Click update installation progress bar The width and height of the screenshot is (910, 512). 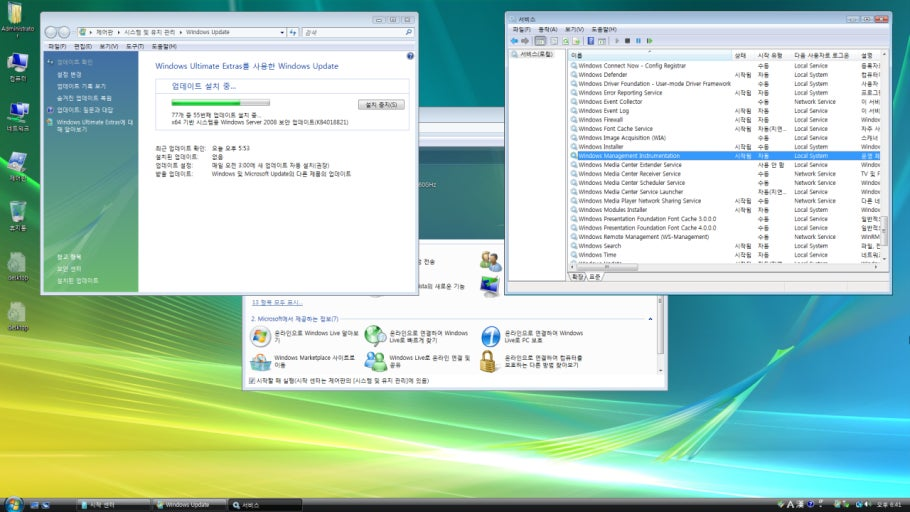[x=221, y=103]
